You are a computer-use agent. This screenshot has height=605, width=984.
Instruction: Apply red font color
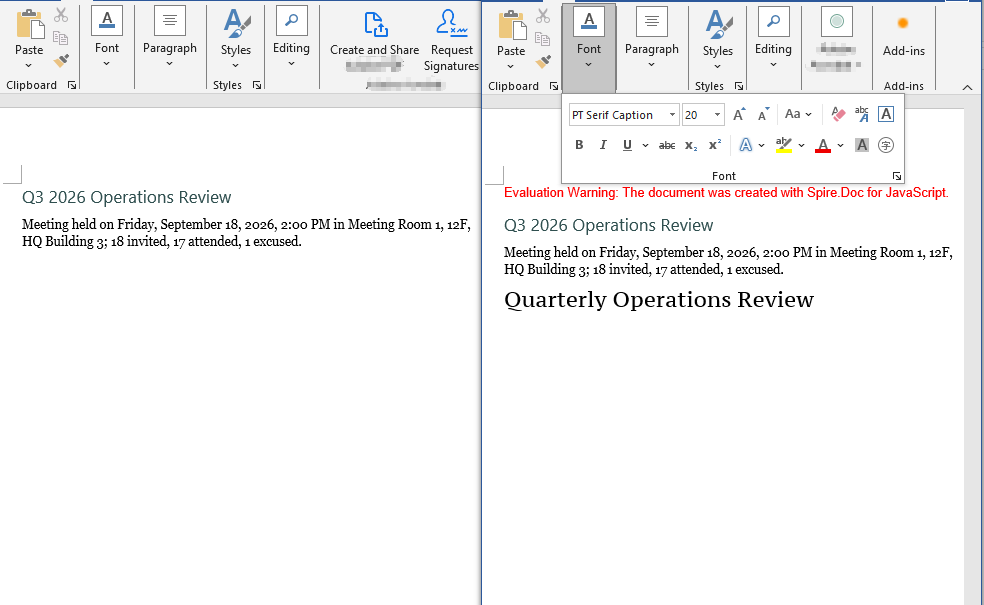(x=823, y=145)
